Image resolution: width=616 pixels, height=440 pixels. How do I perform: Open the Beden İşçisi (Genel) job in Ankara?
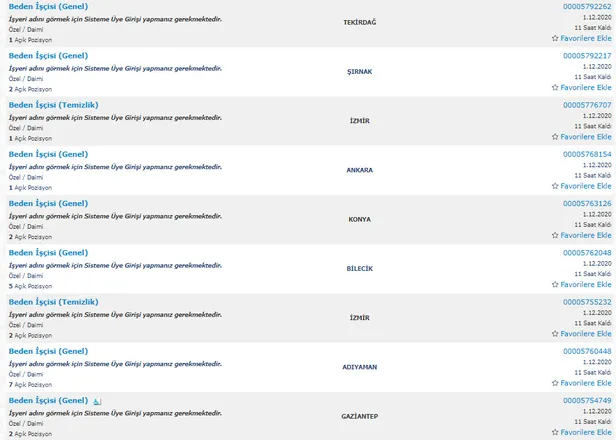pos(48,154)
